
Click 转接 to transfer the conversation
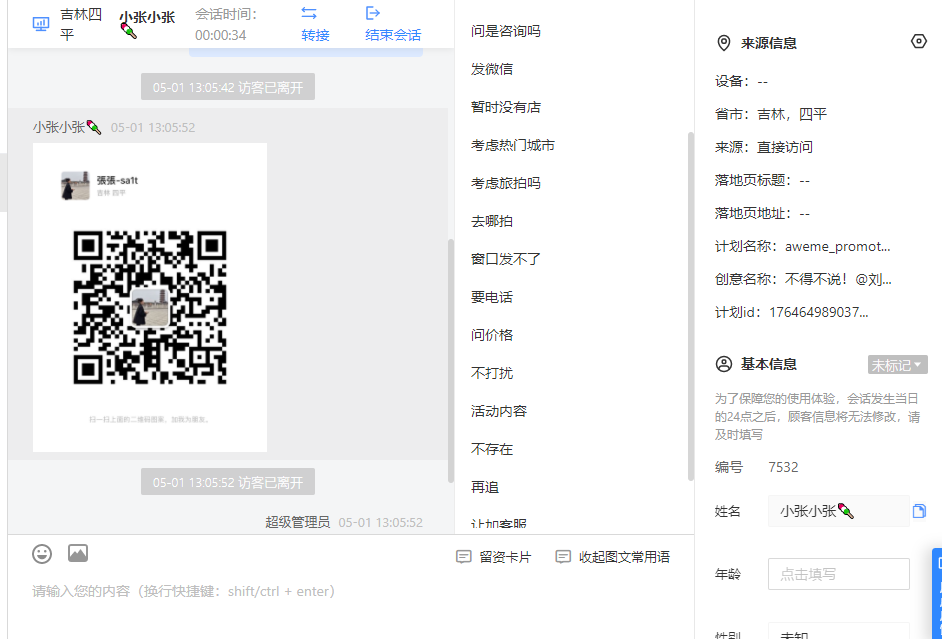[315, 35]
